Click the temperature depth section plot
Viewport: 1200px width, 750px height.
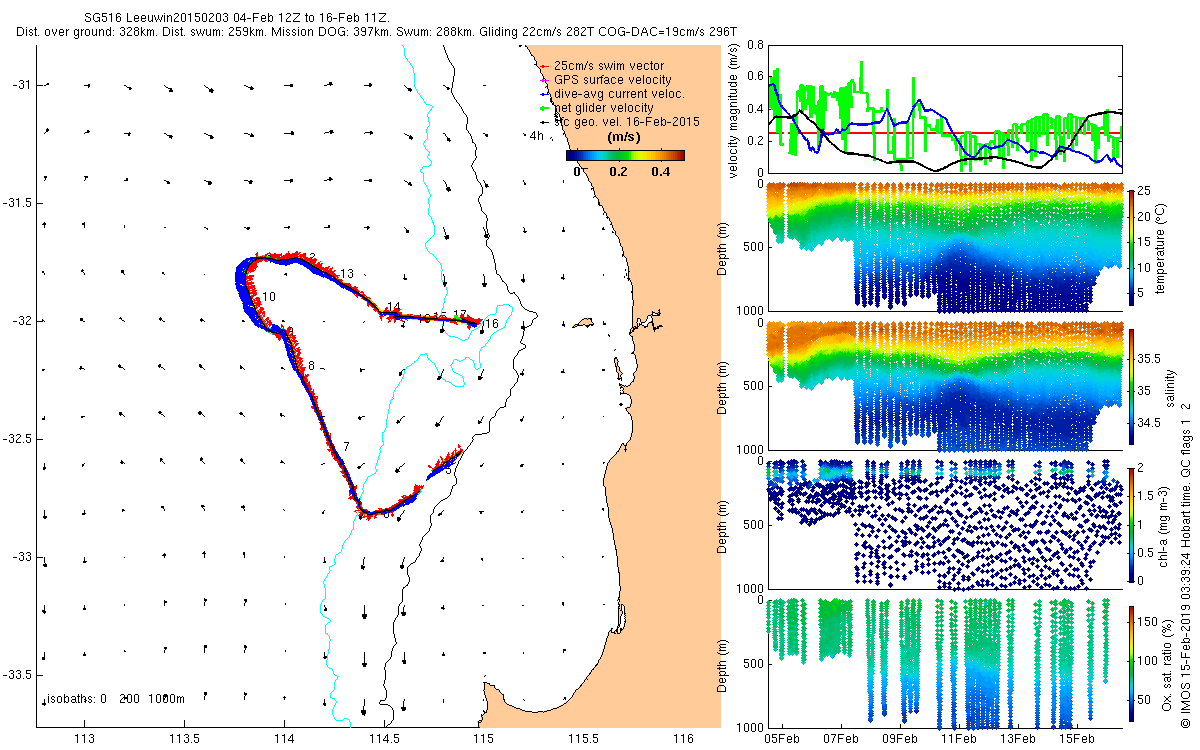pyautogui.click(x=944, y=247)
